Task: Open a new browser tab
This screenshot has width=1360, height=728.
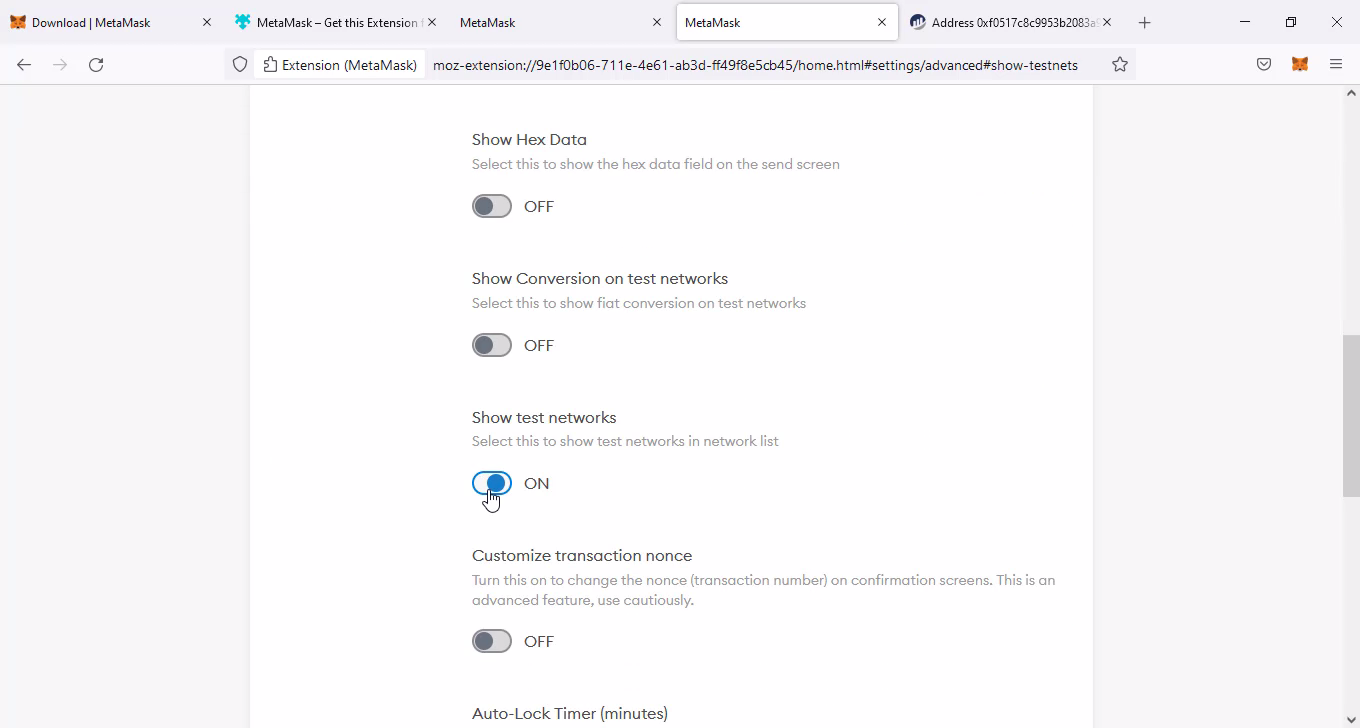Action: pos(1145,22)
